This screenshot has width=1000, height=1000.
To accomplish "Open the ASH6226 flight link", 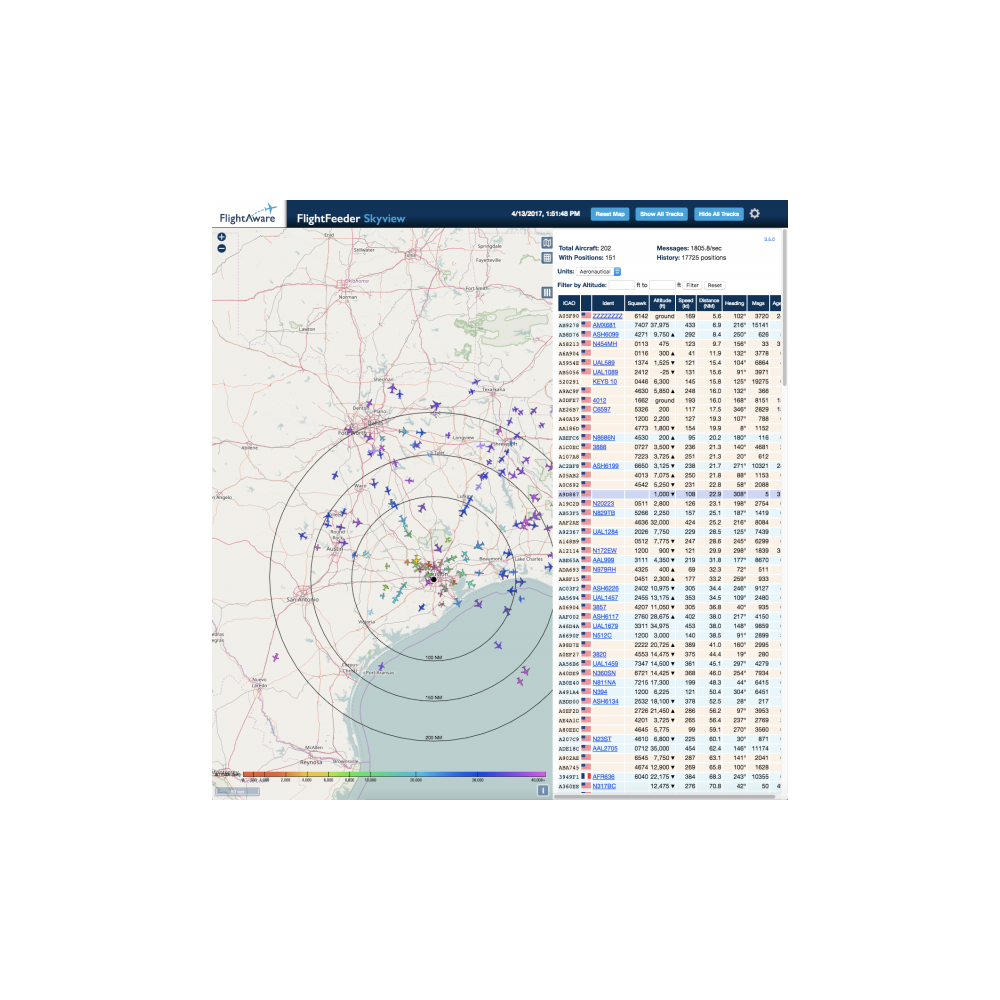I will point(605,588).
